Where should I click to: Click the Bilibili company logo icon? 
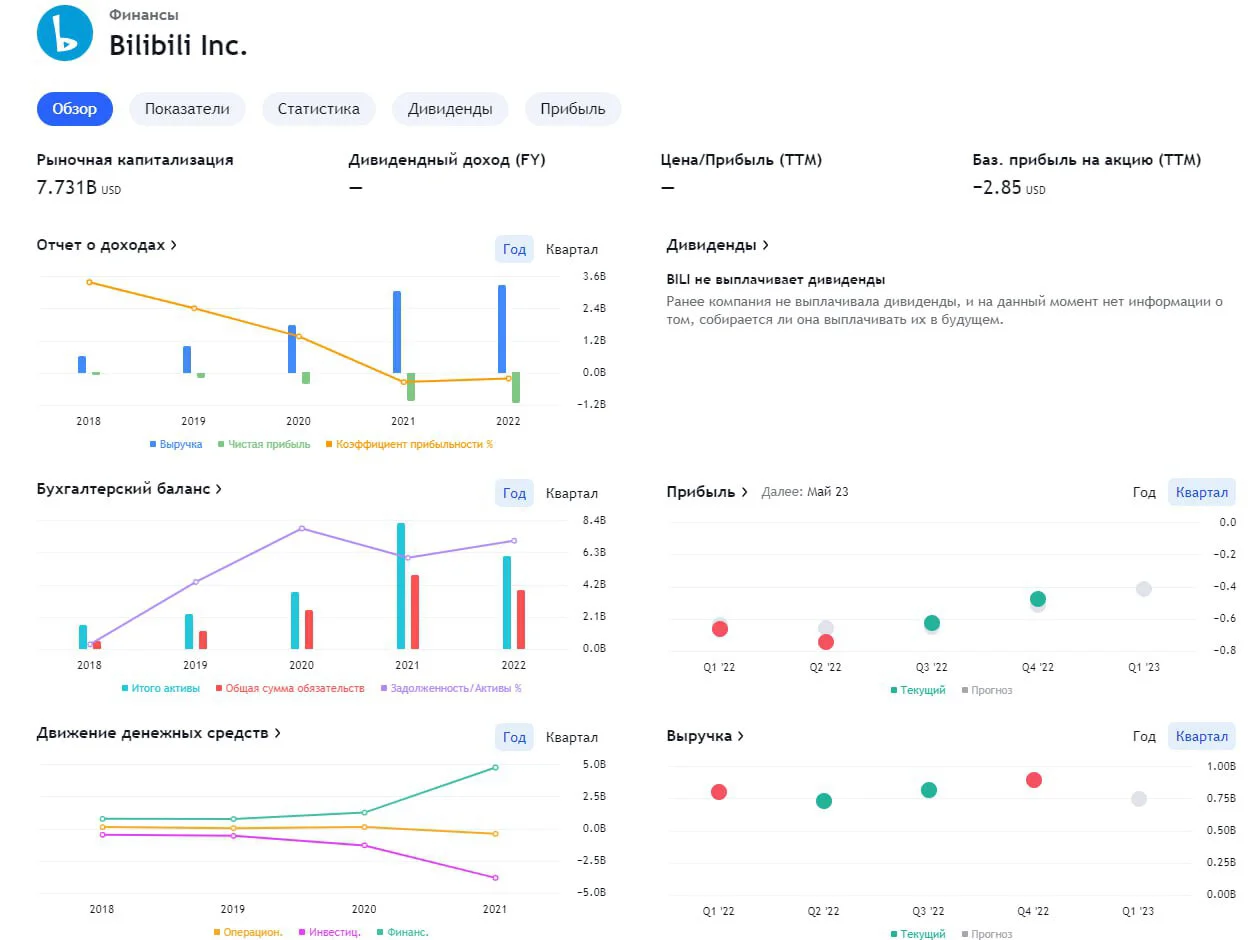click(x=65, y=33)
